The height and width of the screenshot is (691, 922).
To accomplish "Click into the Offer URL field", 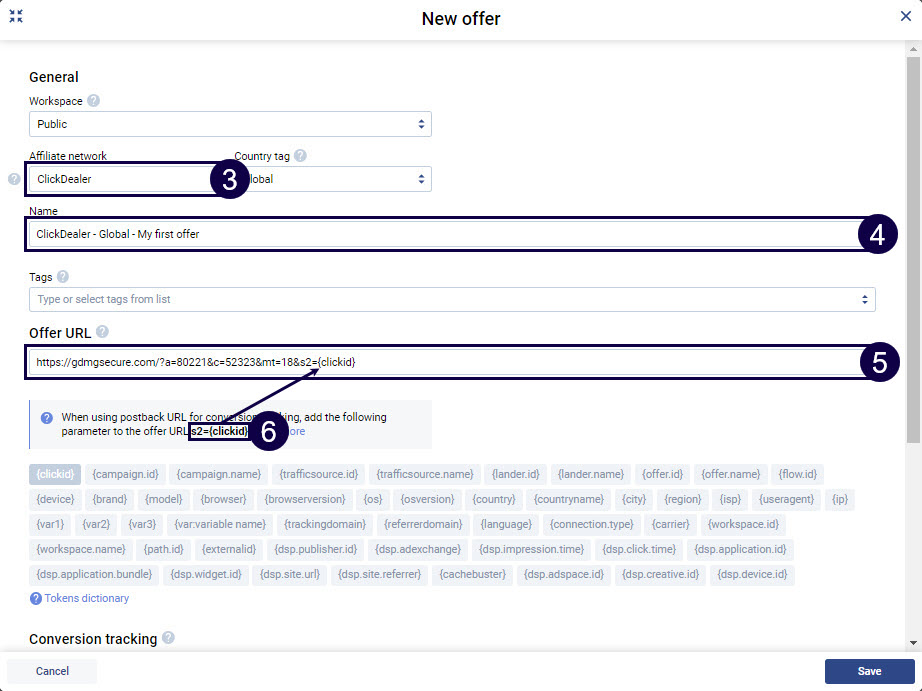I will [440, 362].
